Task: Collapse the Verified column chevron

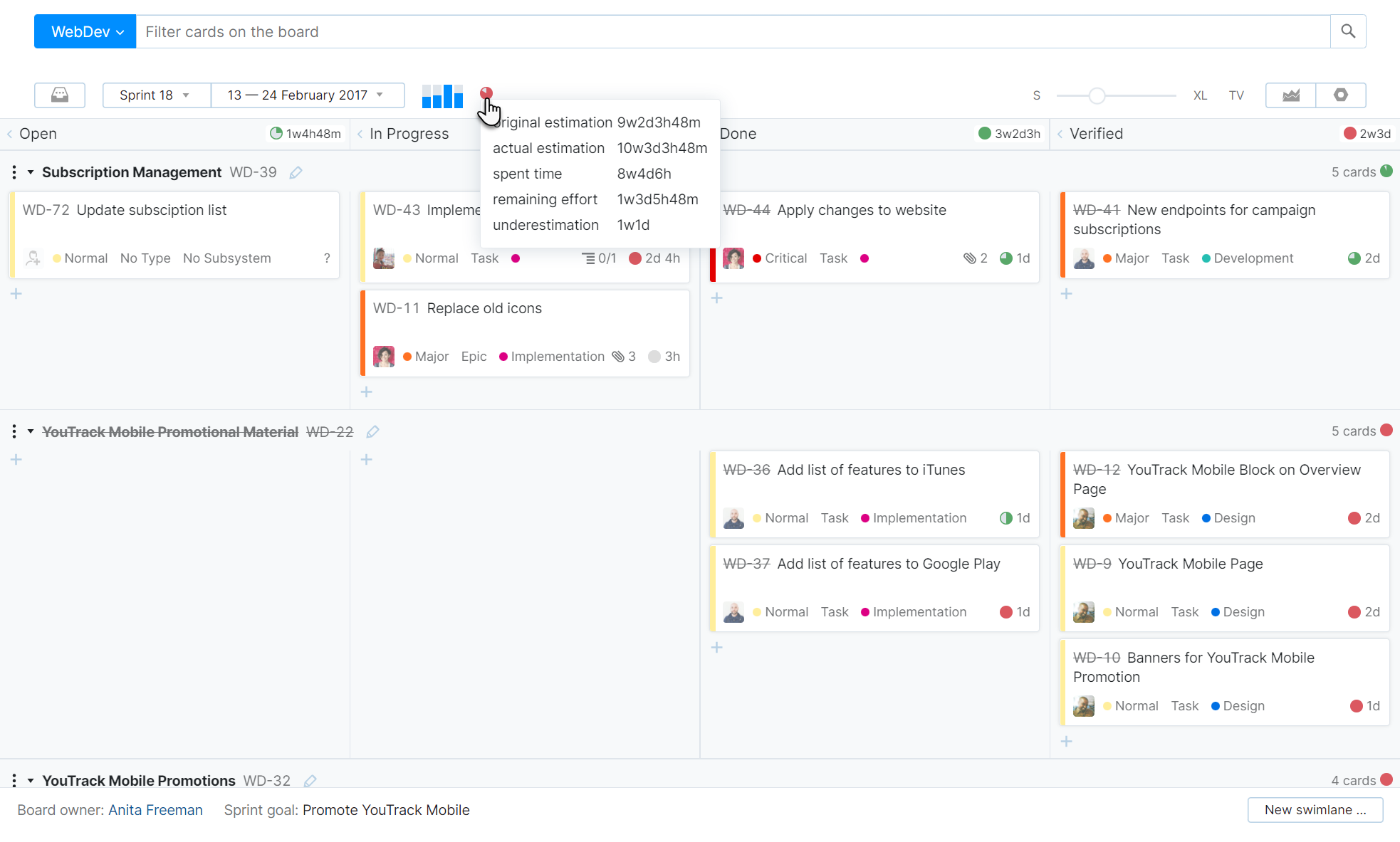Action: click(x=1060, y=134)
